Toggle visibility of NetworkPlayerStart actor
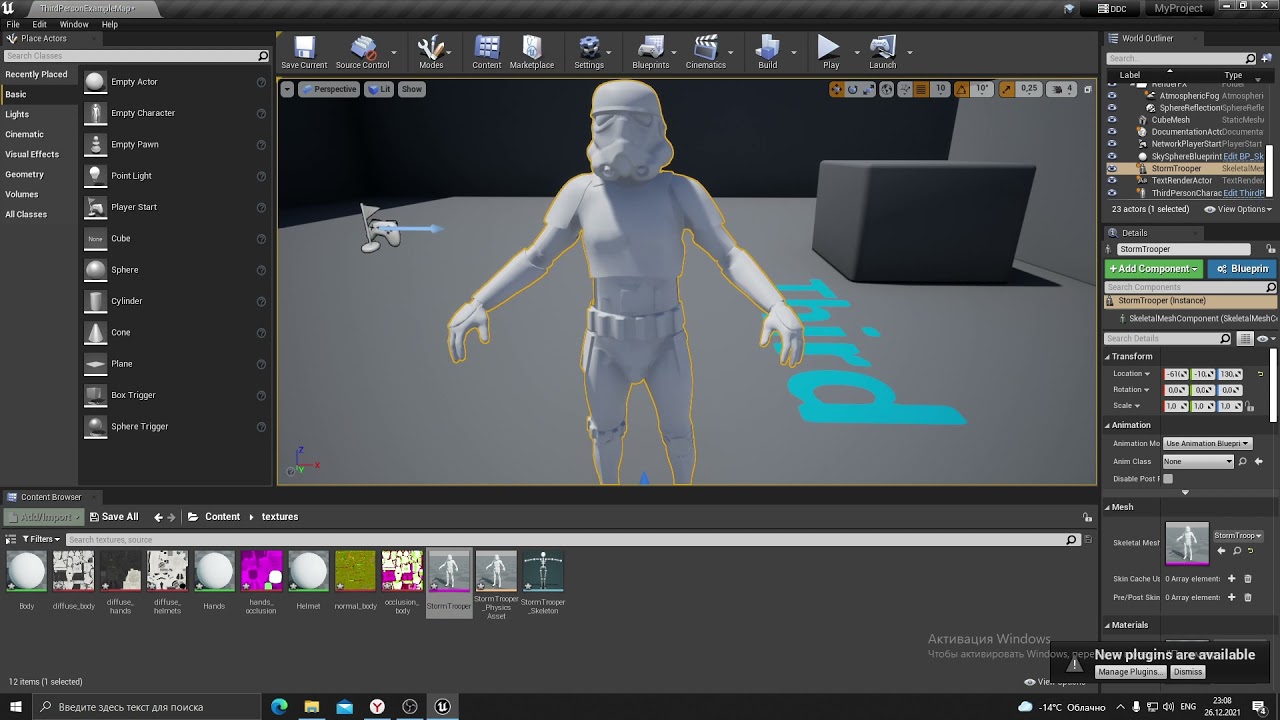 1112,144
